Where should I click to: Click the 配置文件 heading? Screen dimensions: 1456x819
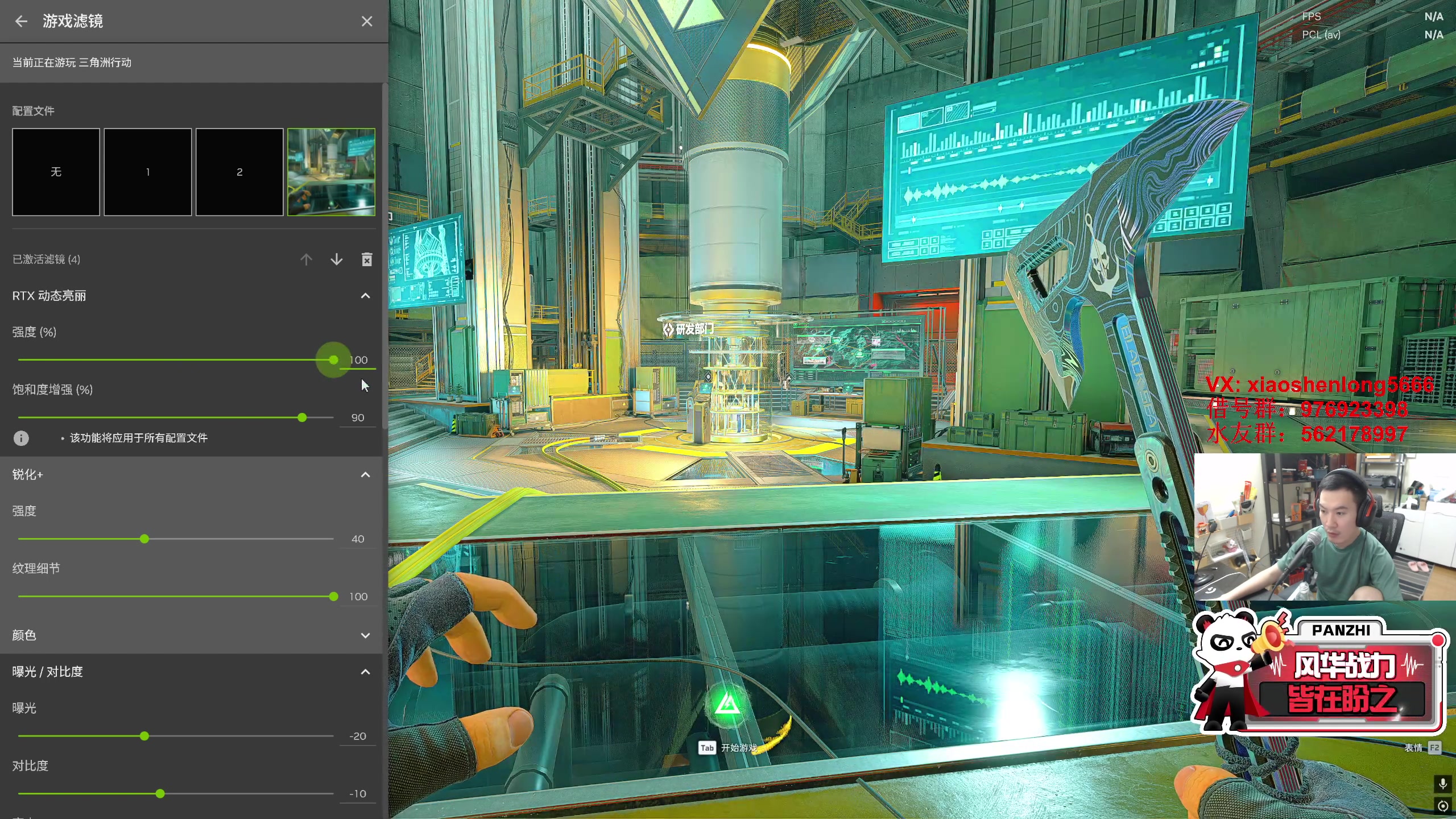coord(34,111)
